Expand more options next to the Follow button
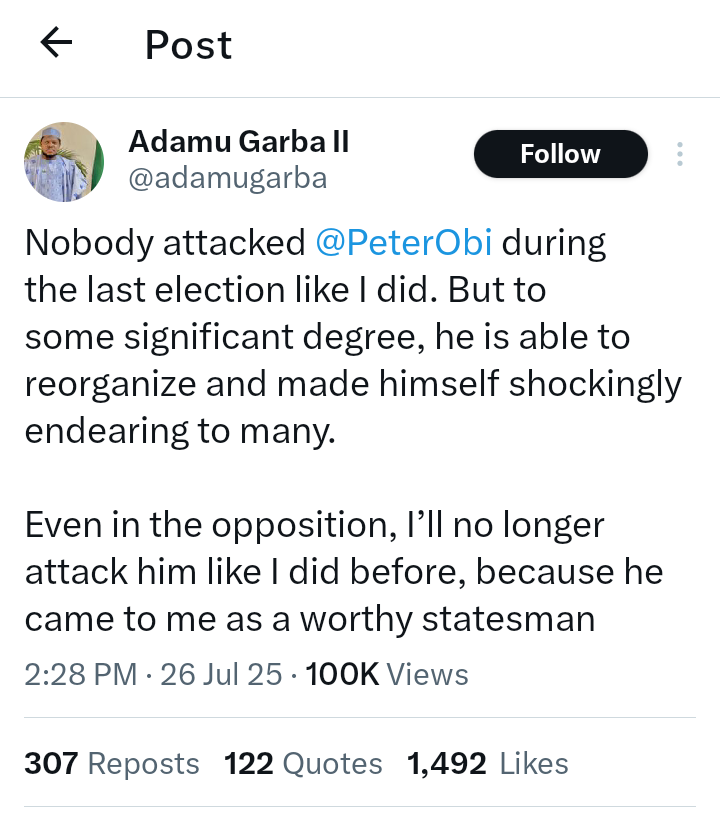The height and width of the screenshot is (824, 720). (679, 153)
